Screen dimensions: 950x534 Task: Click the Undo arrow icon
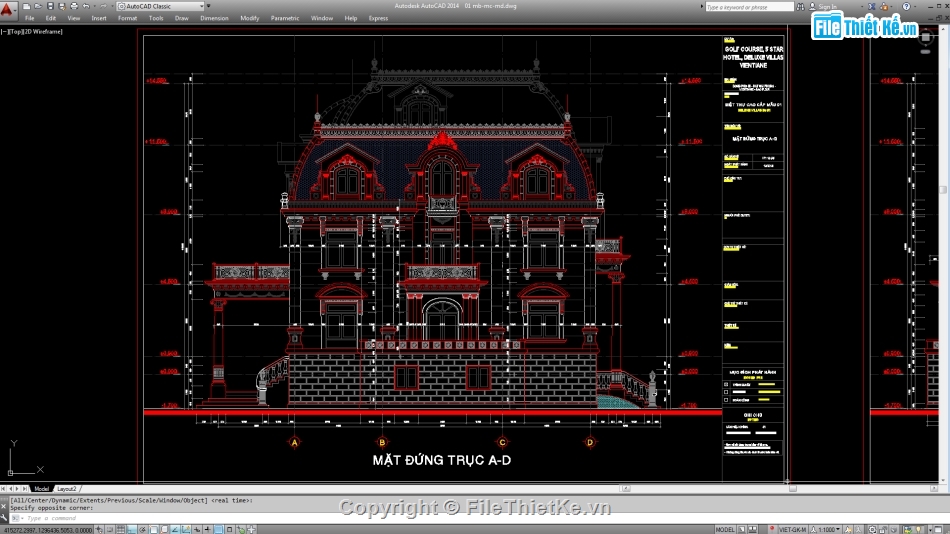point(86,6)
